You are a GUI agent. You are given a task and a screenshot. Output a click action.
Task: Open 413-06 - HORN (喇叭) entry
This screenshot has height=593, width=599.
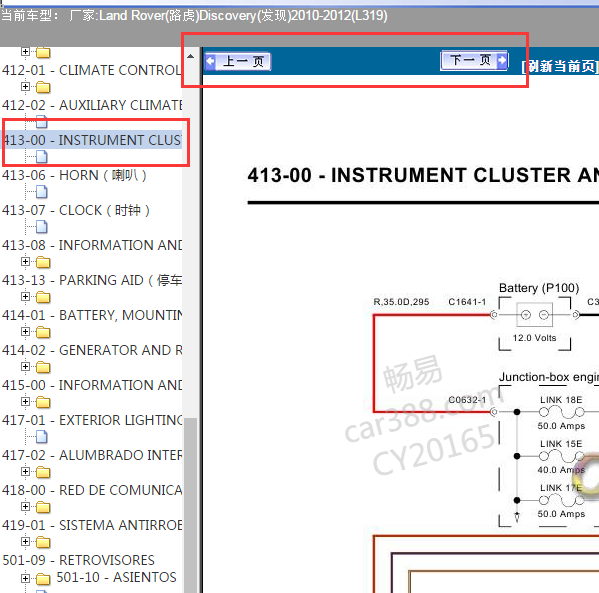point(74,175)
